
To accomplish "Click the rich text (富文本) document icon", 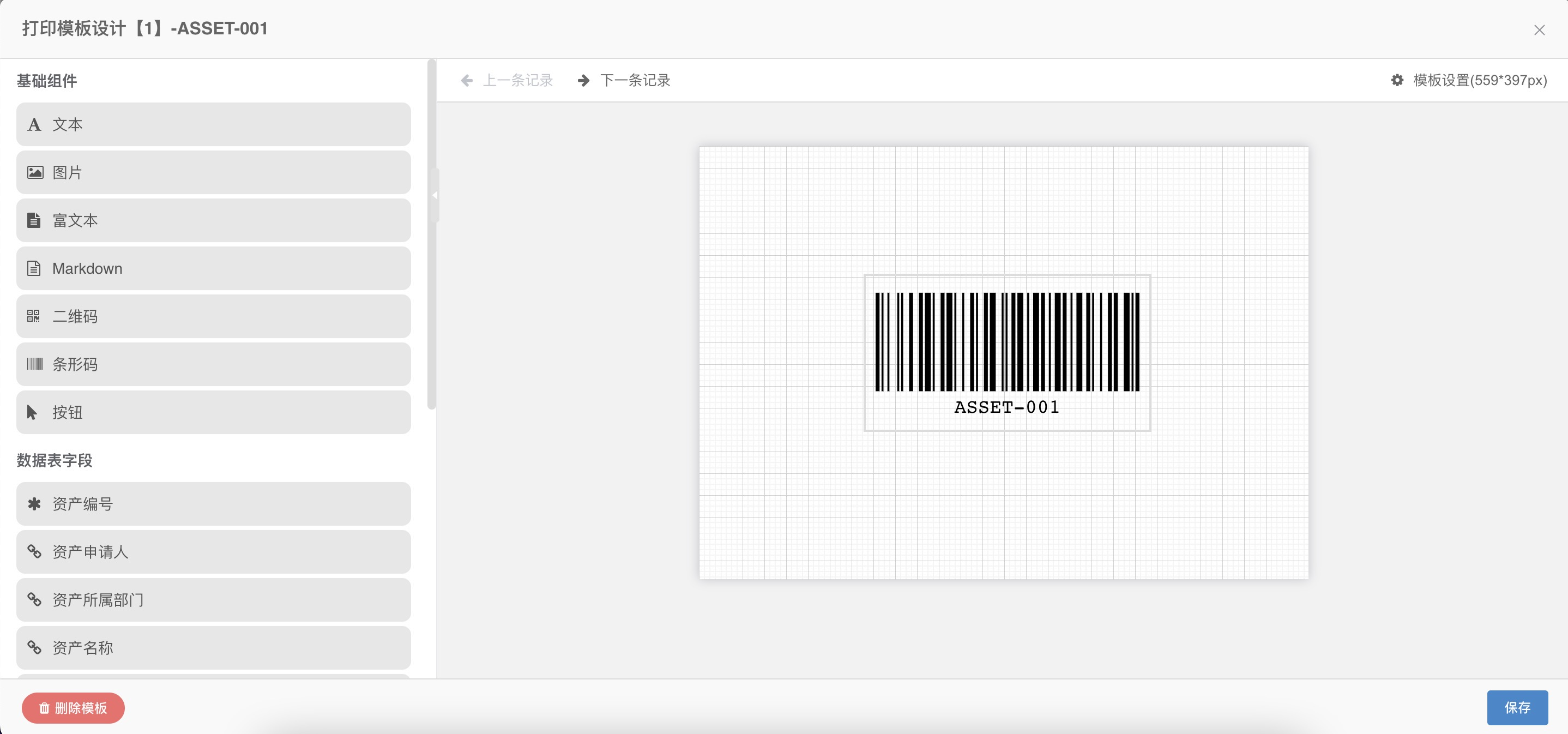I will click(x=34, y=220).
